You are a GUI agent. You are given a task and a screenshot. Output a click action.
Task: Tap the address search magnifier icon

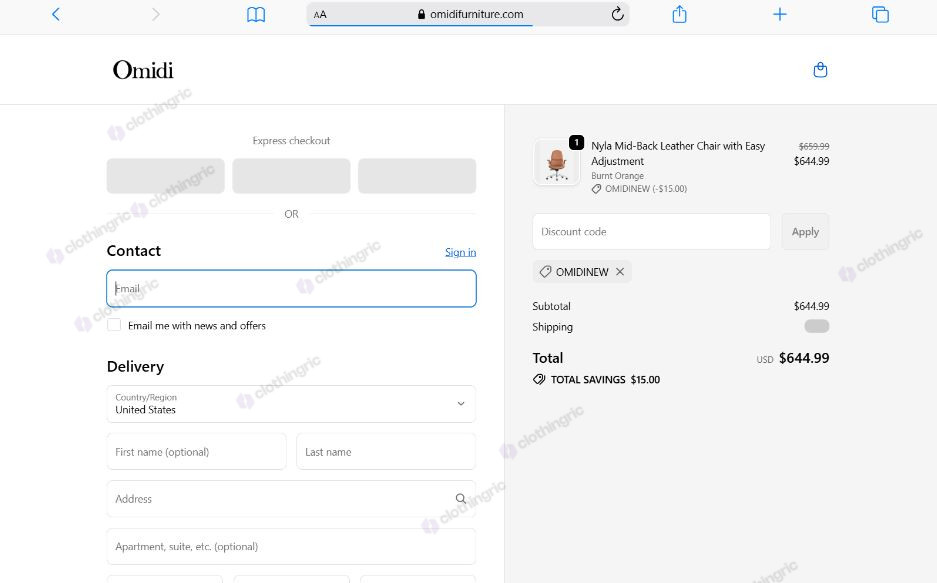pos(461,498)
